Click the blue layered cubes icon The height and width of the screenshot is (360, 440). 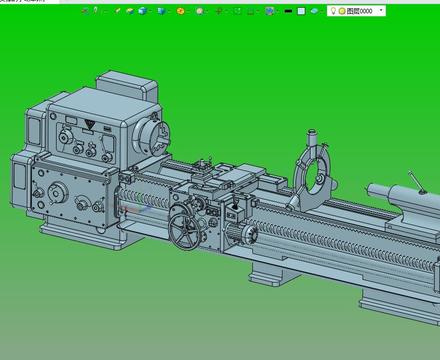[x=161, y=11]
